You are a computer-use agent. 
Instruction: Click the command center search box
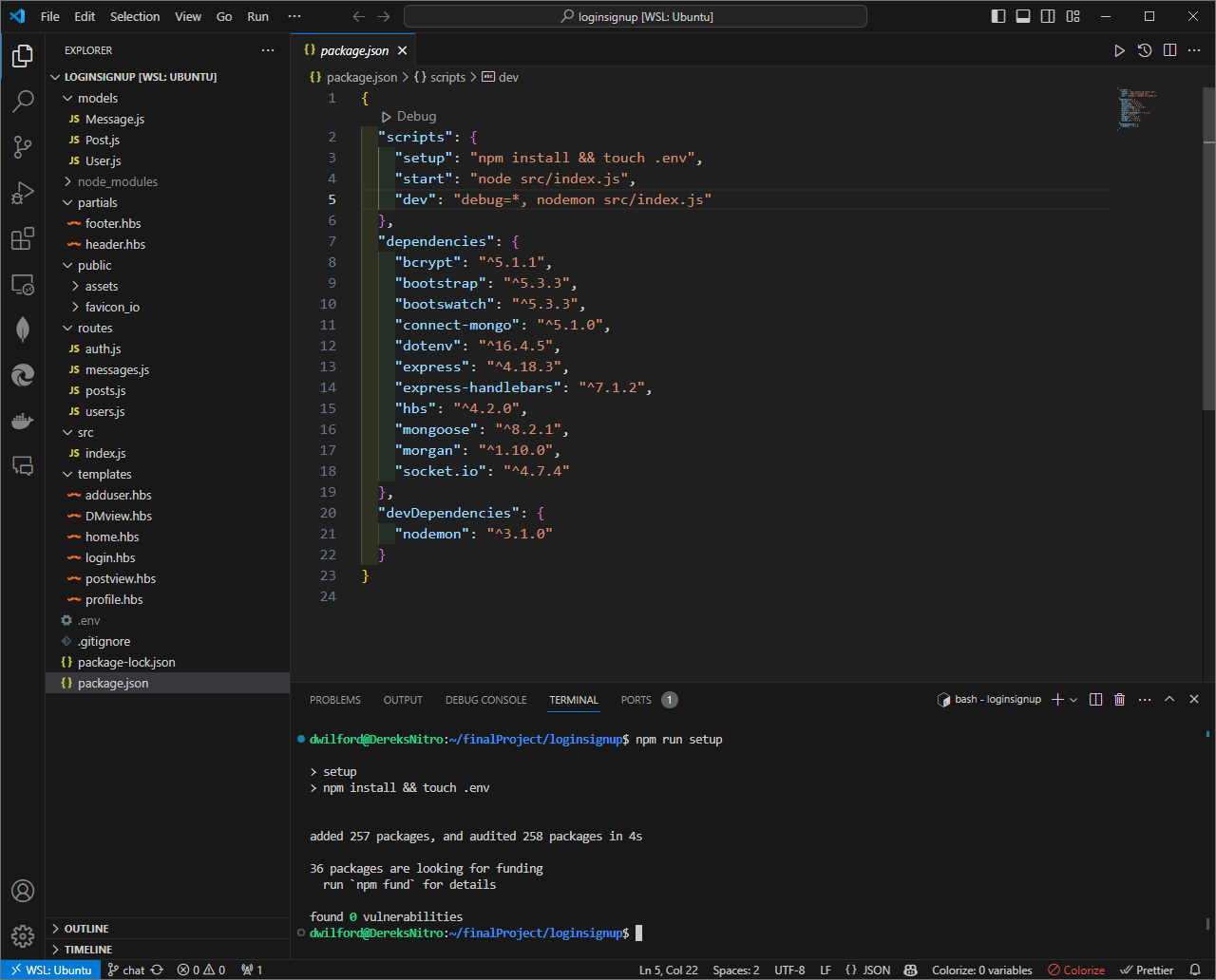[636, 16]
